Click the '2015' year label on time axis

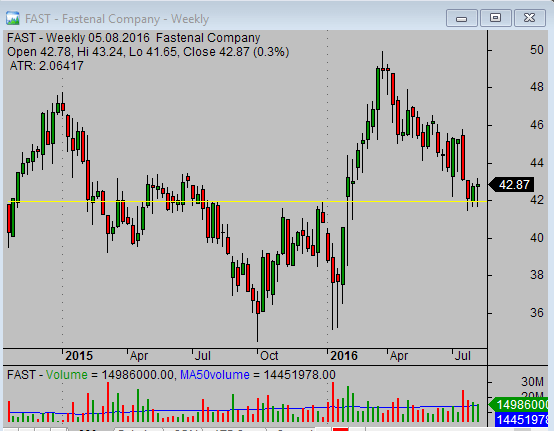(x=79, y=356)
